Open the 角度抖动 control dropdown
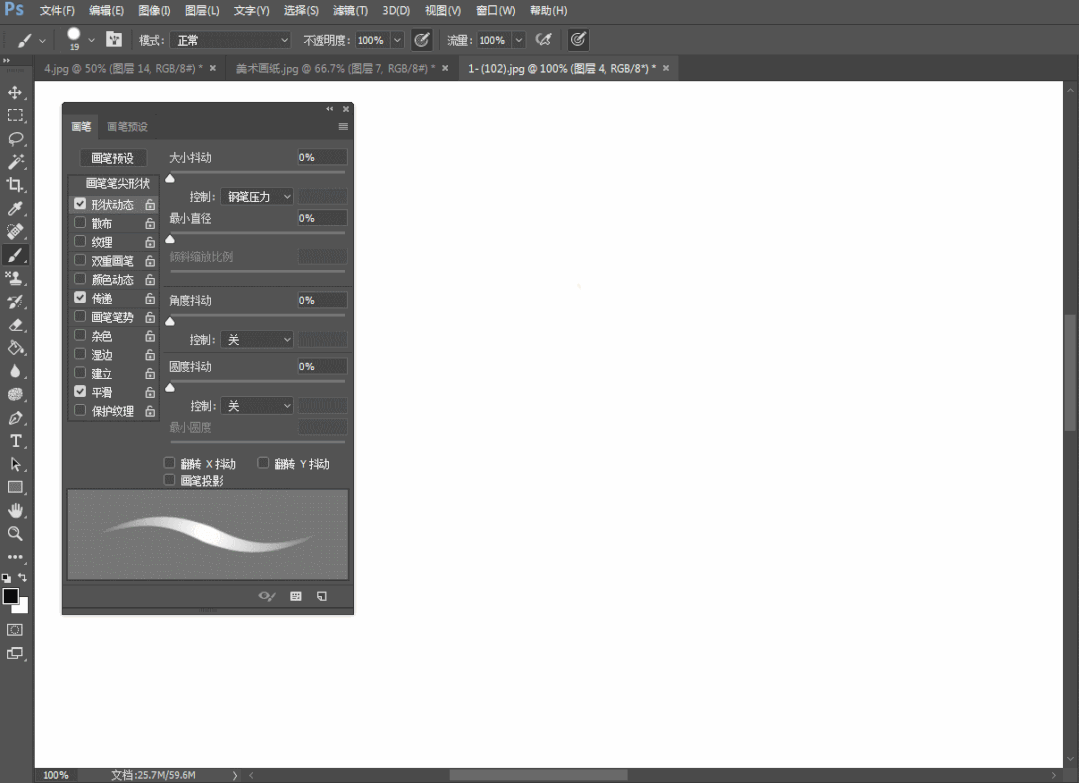1079x783 pixels. coord(257,340)
